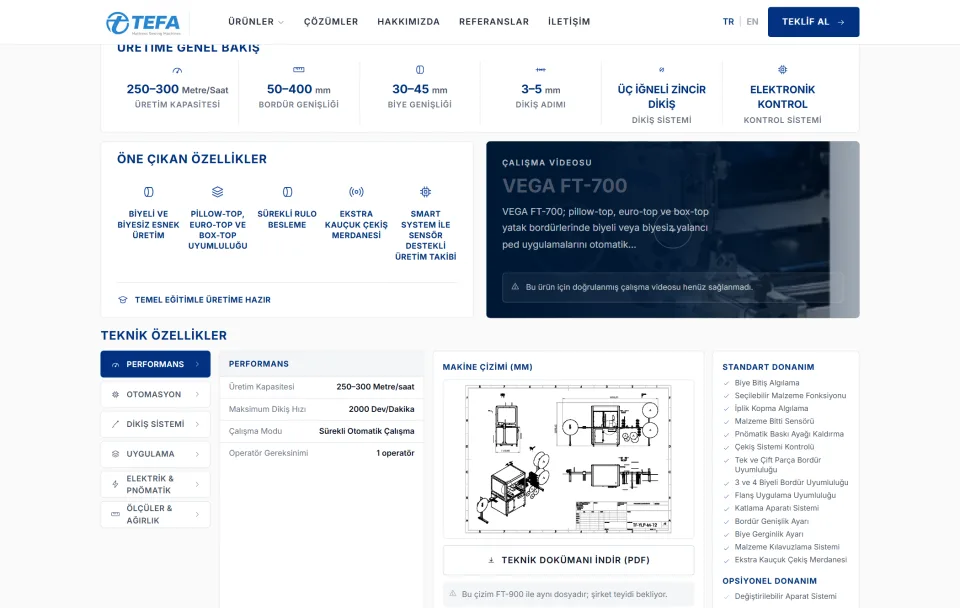The image size is (960, 608).
Task: Click 'Sürekli Otomatik Çalışma' value
Action: 367,431
